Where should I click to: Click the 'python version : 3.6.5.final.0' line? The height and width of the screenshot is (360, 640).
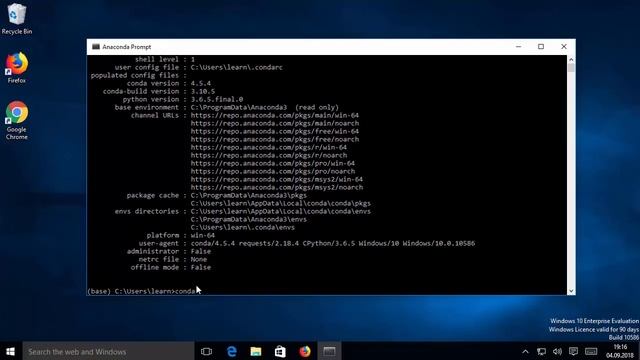coord(182,99)
